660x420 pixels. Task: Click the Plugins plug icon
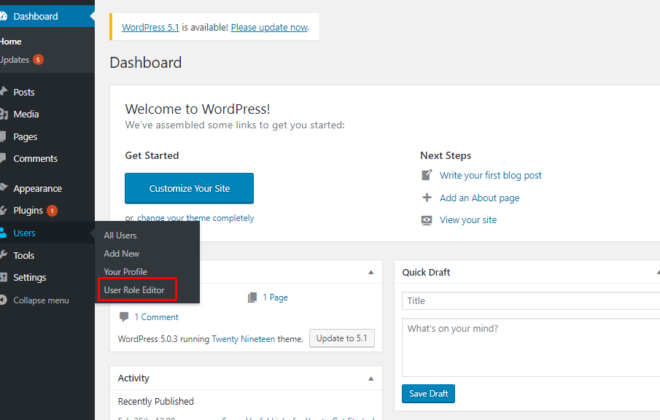click(3, 210)
